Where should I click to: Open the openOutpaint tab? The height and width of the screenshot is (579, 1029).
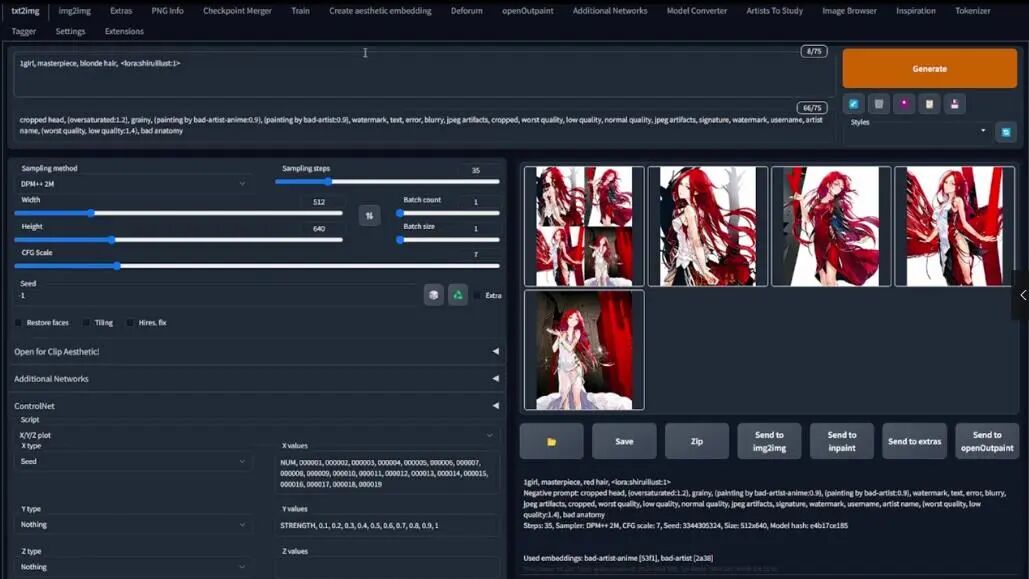point(528,11)
